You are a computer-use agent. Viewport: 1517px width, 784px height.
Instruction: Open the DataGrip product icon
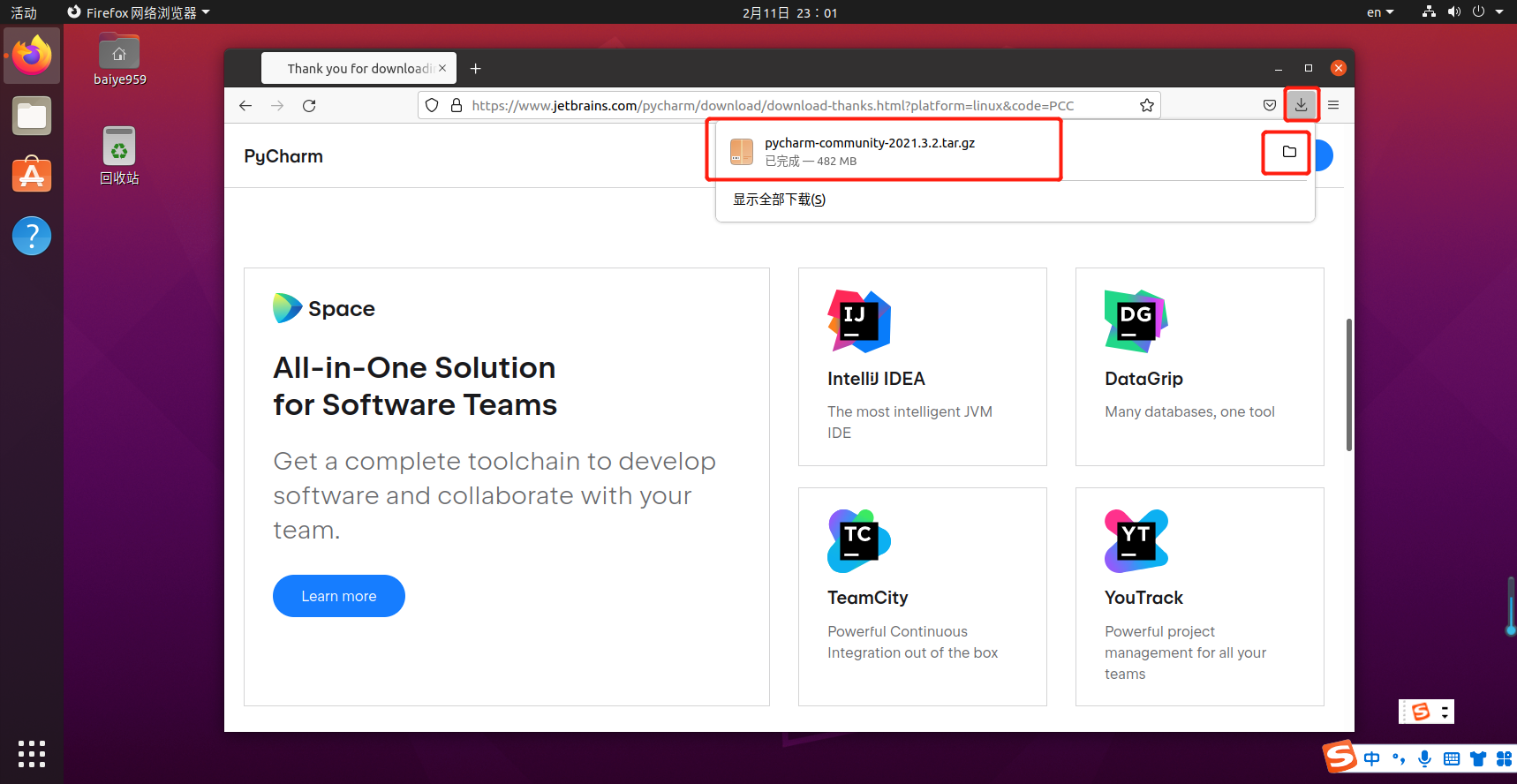tap(1136, 321)
